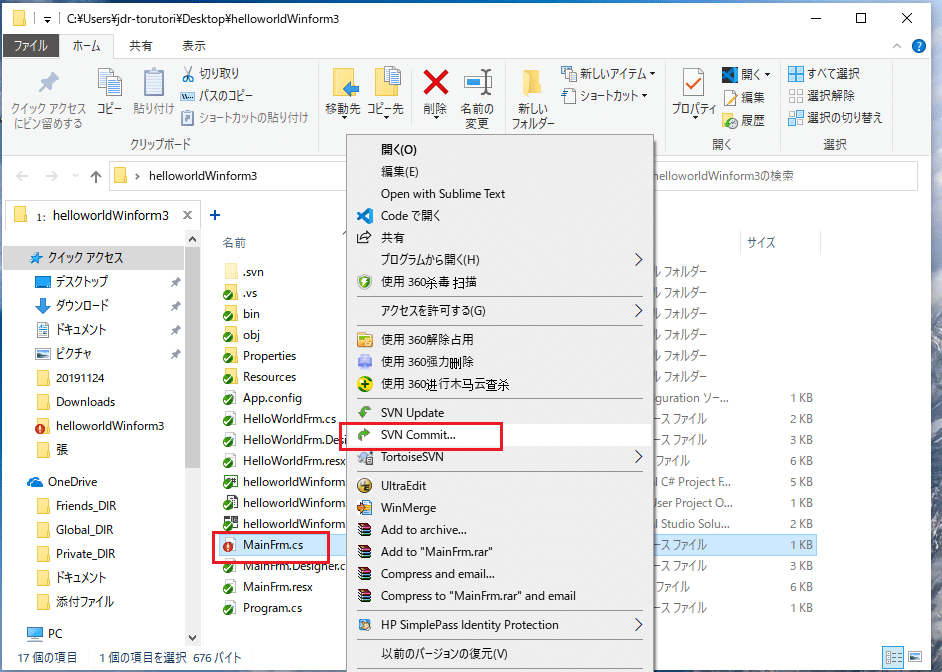Open the Help question mark icon
The height and width of the screenshot is (672, 942).
click(919, 46)
